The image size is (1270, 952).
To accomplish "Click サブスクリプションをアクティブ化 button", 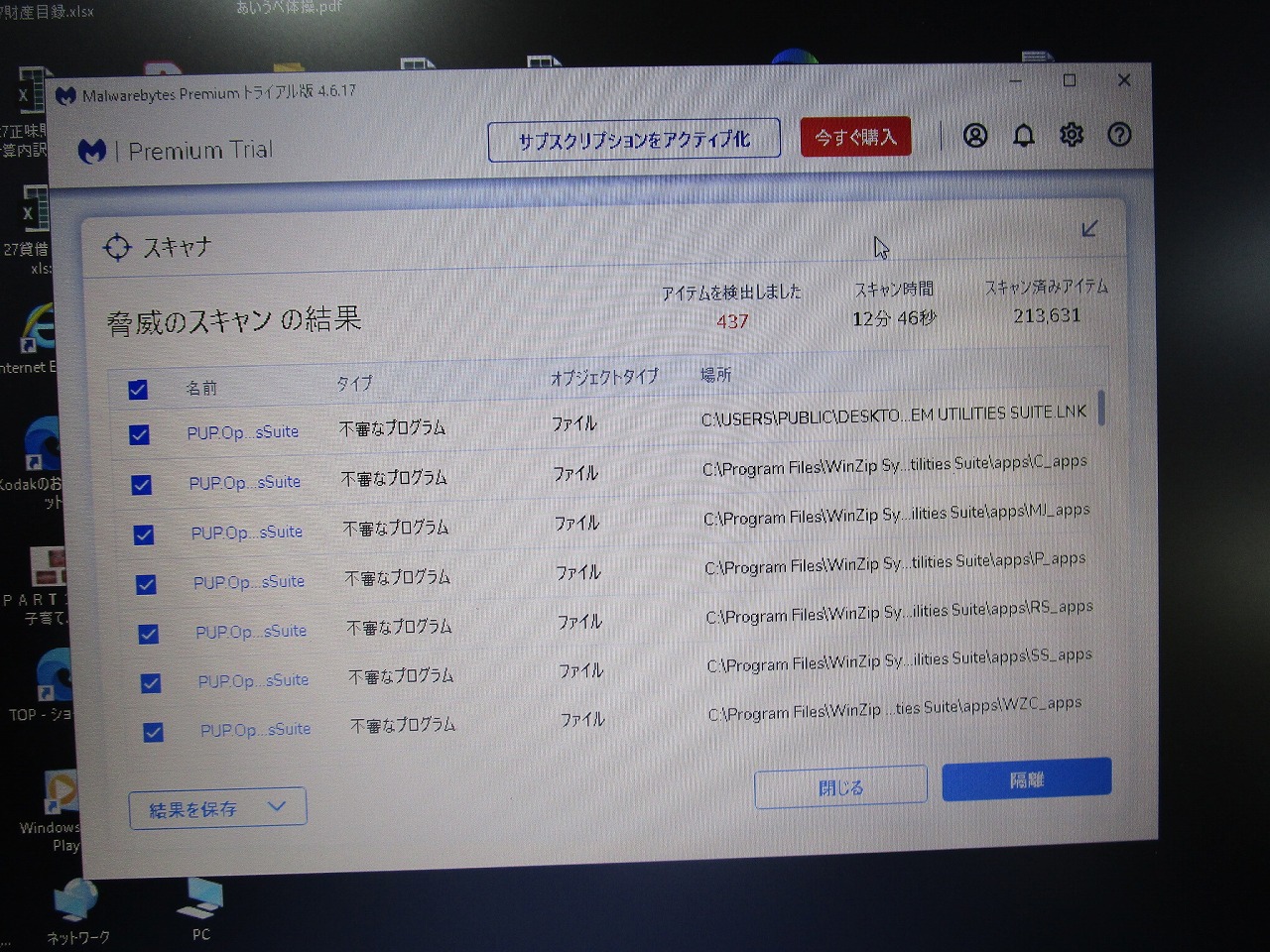I will 634,141.
